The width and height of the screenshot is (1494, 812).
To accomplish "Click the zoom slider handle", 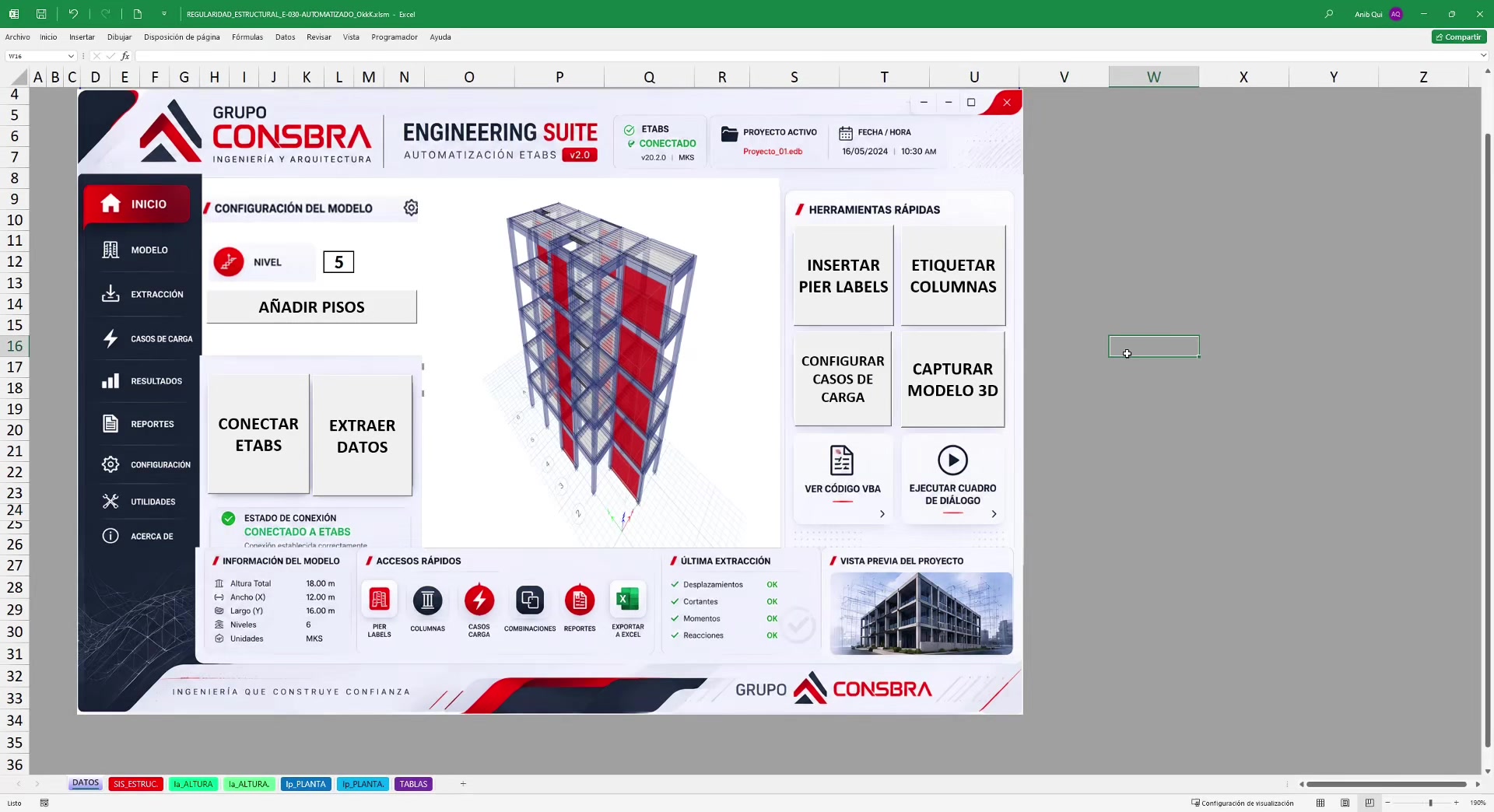I will pos(1430,803).
